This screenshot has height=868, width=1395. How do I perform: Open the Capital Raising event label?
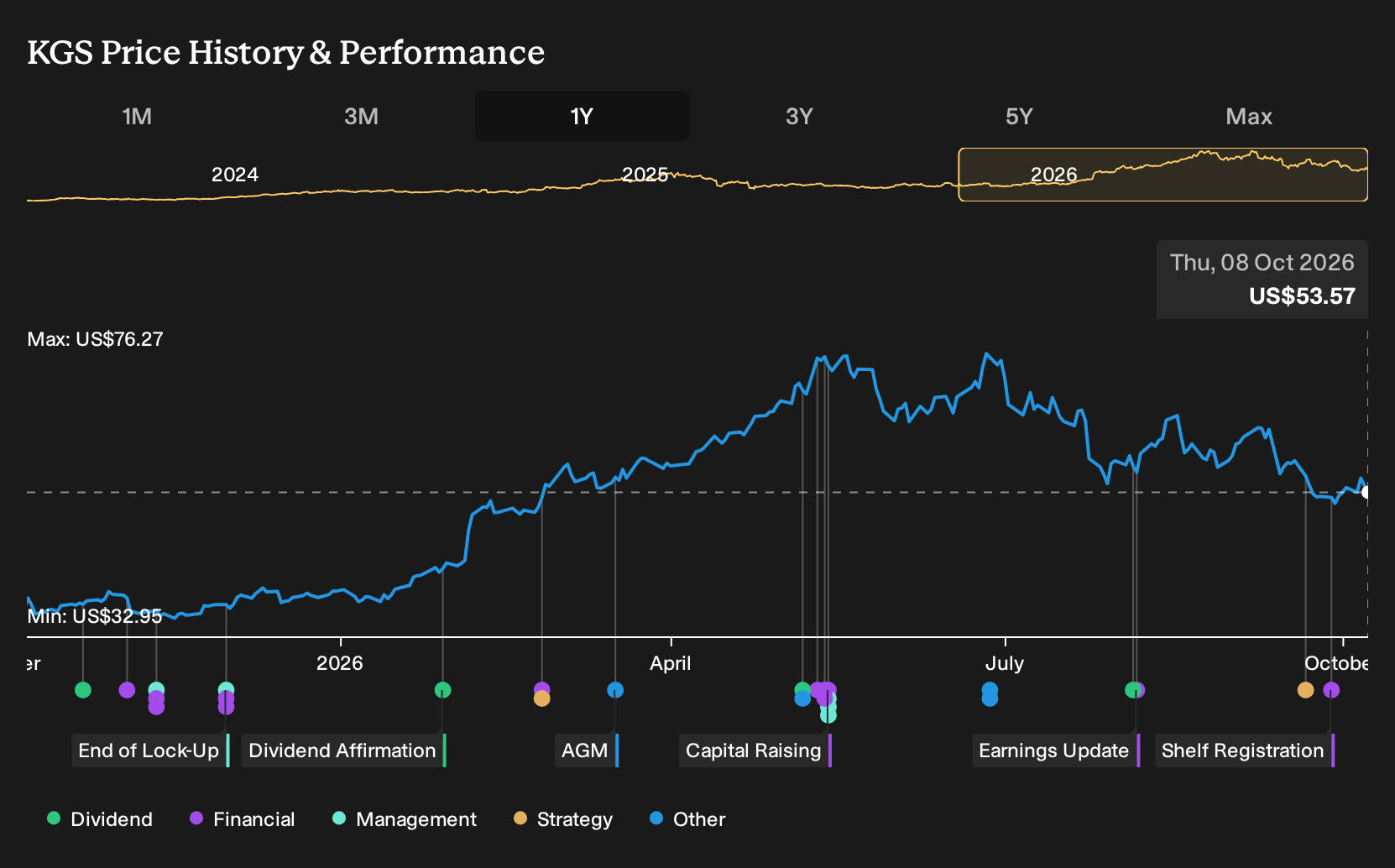755,750
